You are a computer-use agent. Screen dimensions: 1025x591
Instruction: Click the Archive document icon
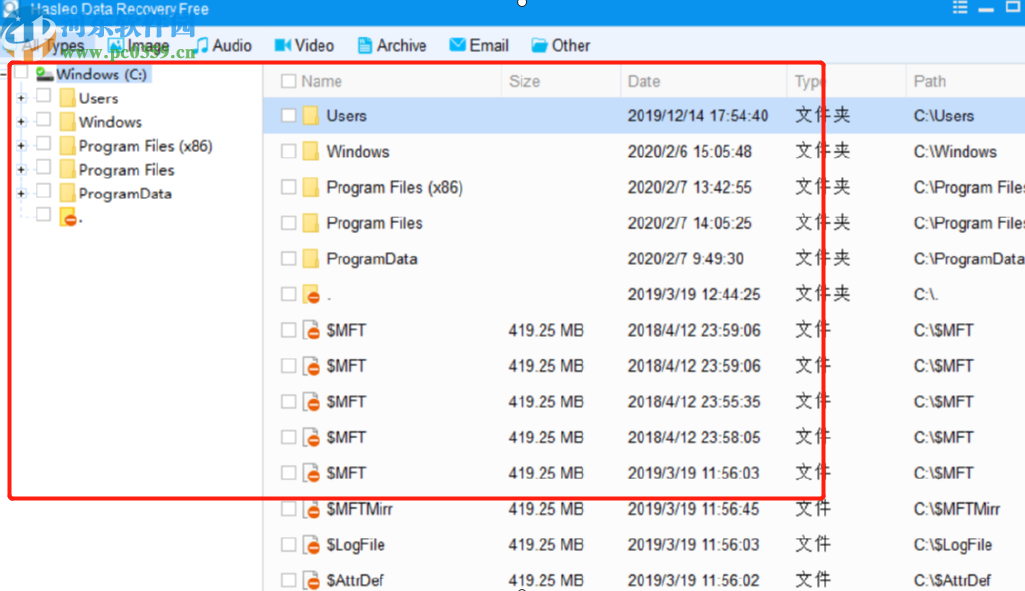pyautogui.click(x=365, y=45)
